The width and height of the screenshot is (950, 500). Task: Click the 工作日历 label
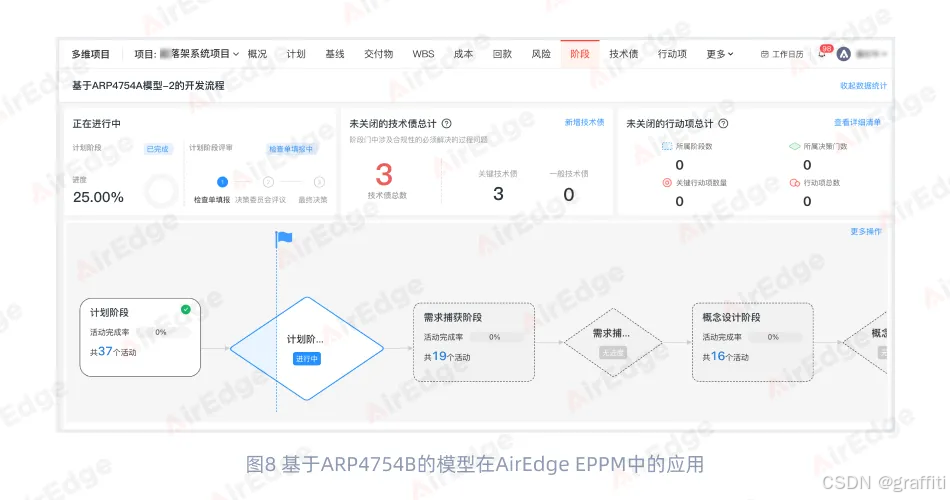788,55
